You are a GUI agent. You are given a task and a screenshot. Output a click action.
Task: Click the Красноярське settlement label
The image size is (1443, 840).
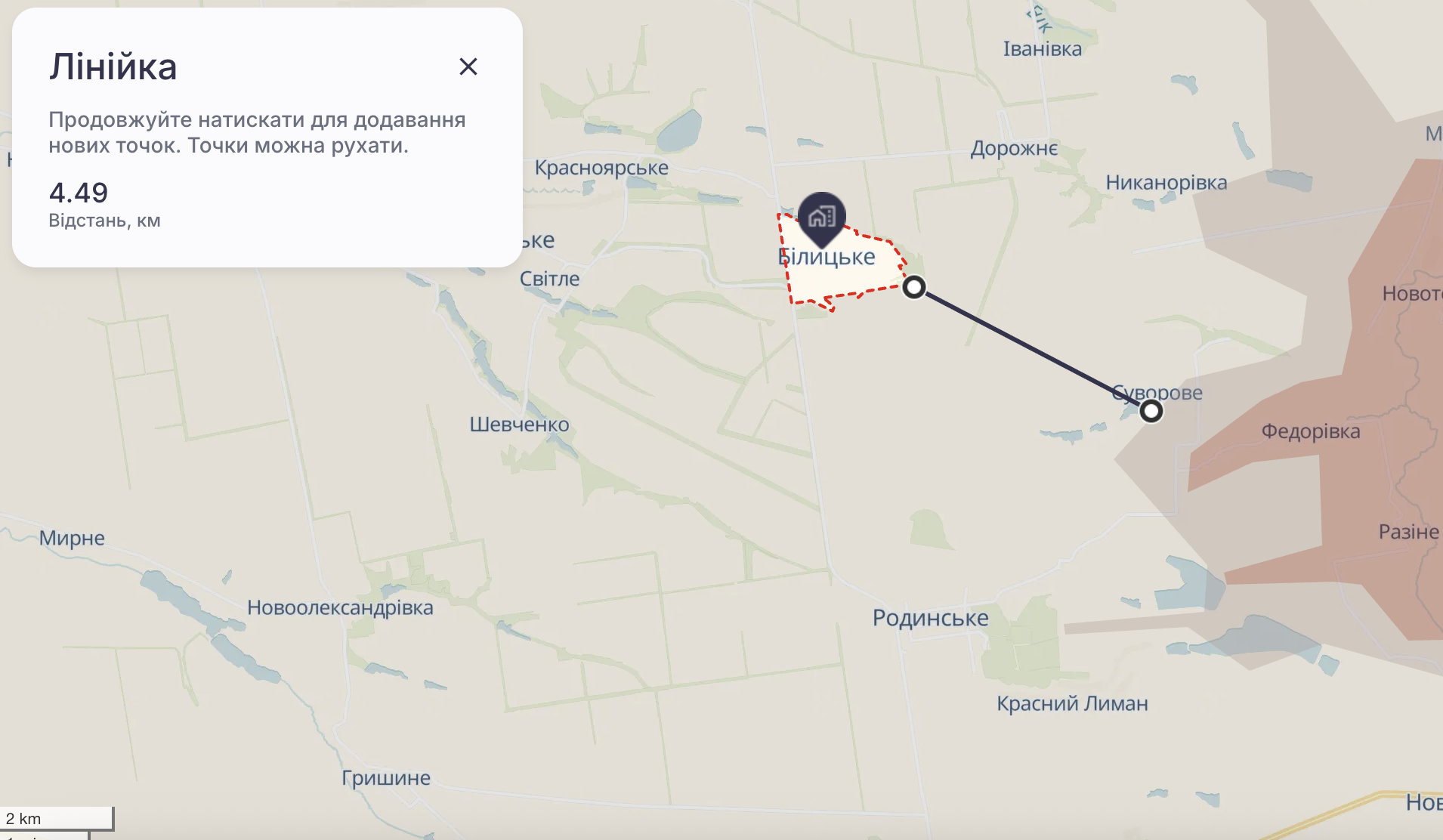click(x=601, y=168)
